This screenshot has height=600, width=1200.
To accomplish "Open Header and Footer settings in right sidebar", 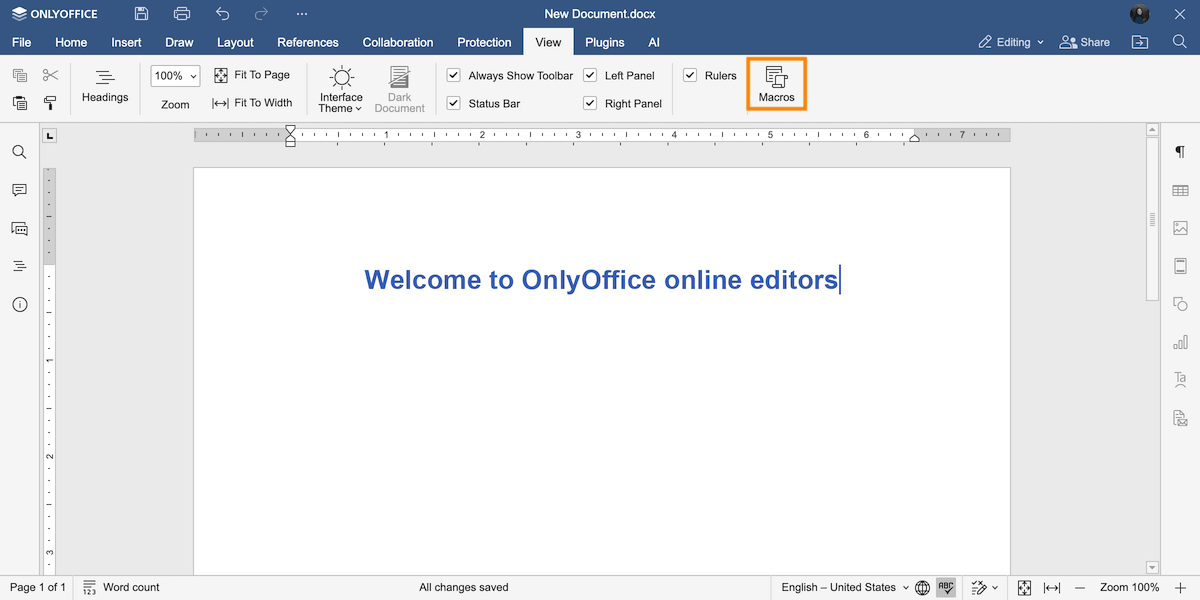I will tap(1180, 266).
